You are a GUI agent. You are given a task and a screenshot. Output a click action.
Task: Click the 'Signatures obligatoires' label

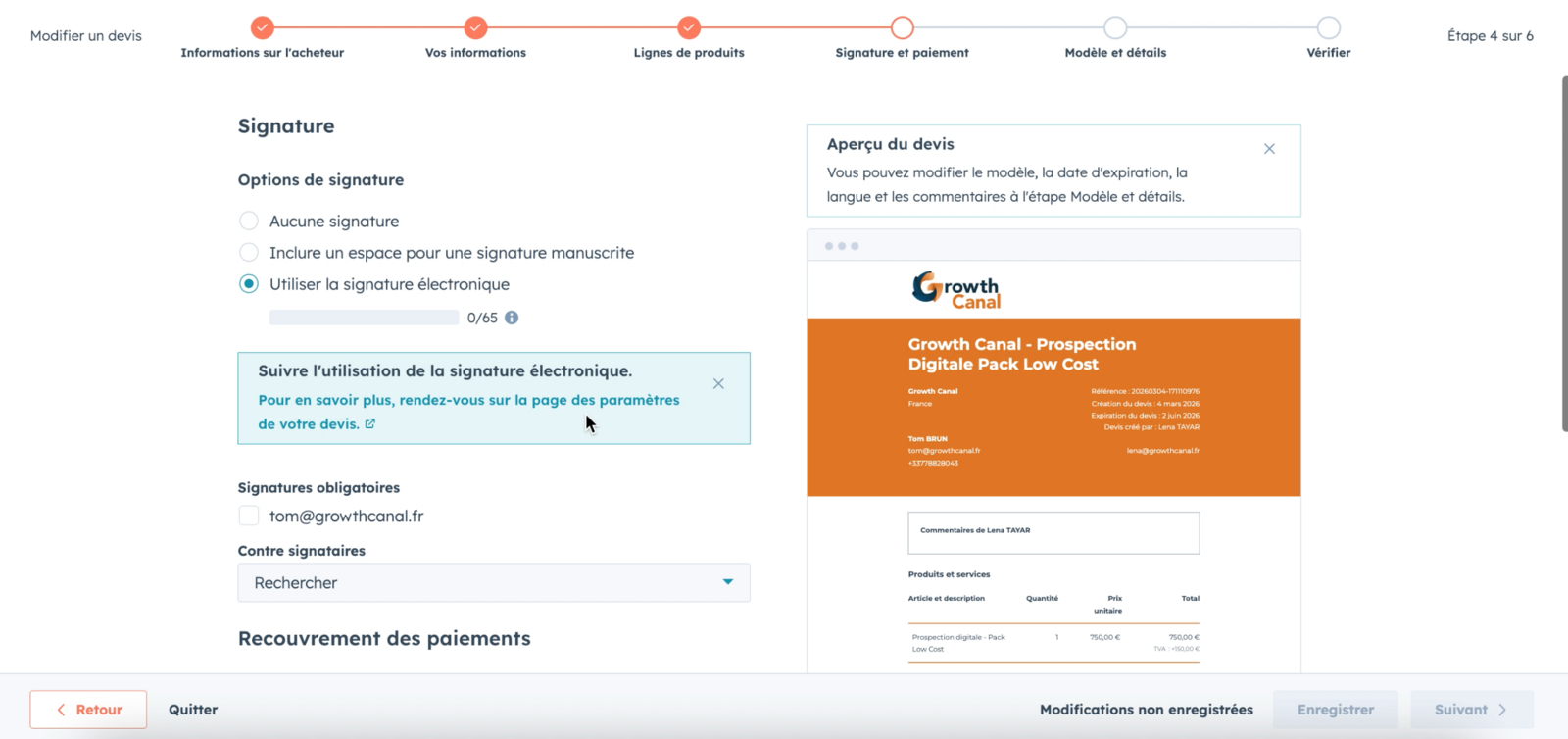click(x=318, y=487)
